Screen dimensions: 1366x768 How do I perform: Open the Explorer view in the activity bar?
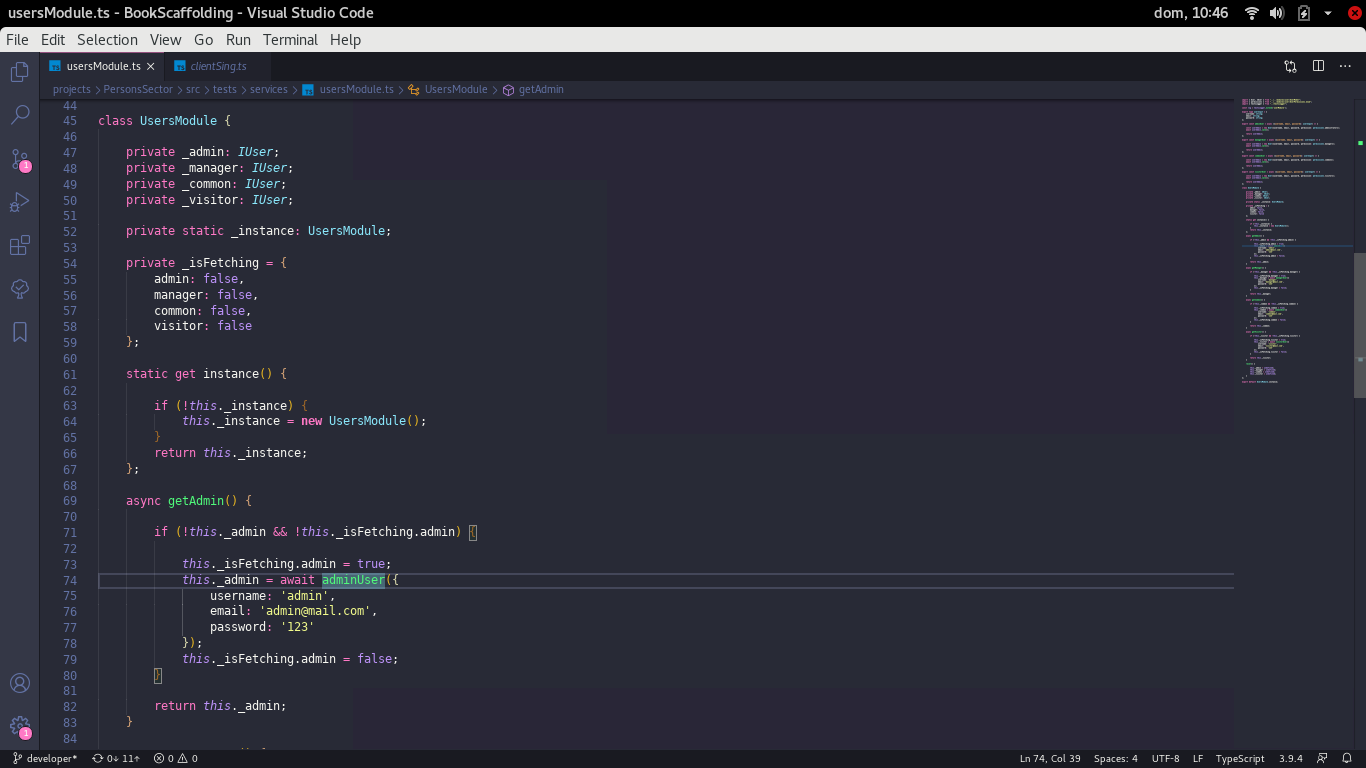tap(20, 71)
